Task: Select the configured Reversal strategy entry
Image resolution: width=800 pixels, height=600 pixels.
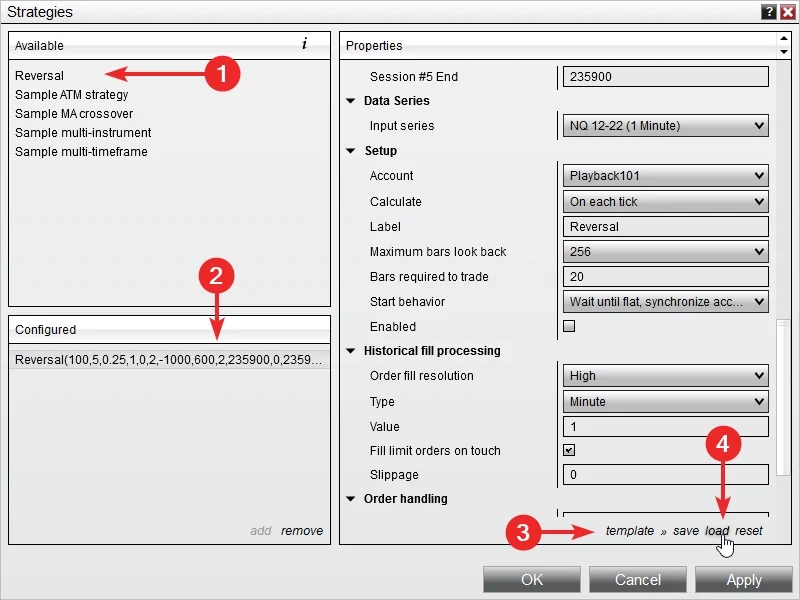Action: tap(168, 360)
